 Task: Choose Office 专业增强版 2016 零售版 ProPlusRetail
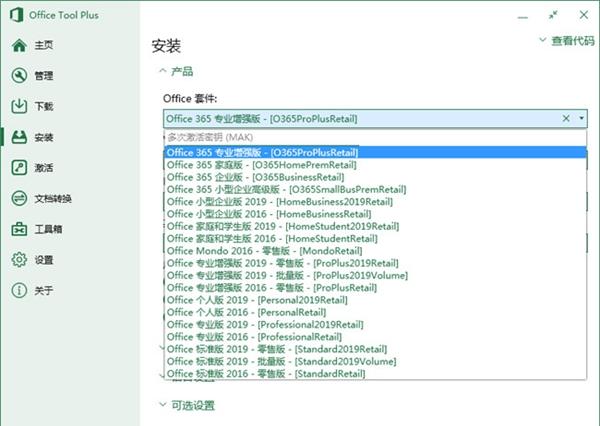pos(375,287)
